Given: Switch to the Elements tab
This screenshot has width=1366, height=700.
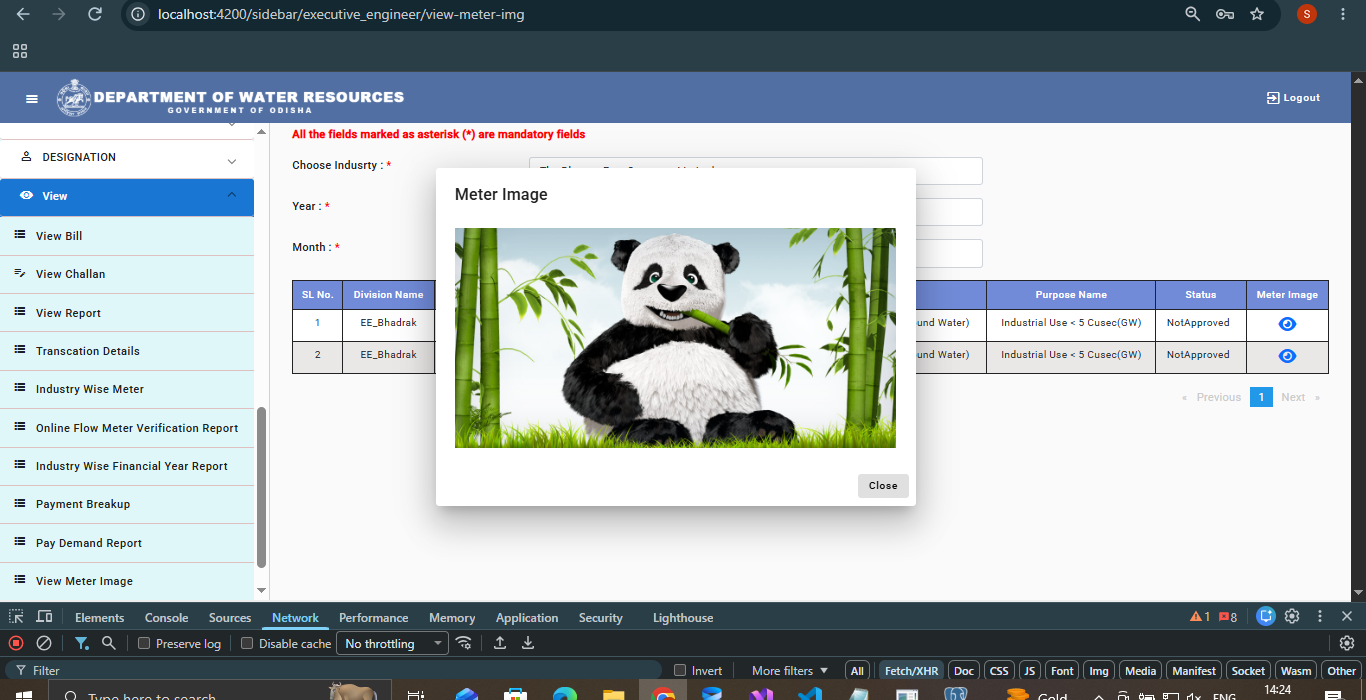Looking at the screenshot, I should (x=100, y=617).
